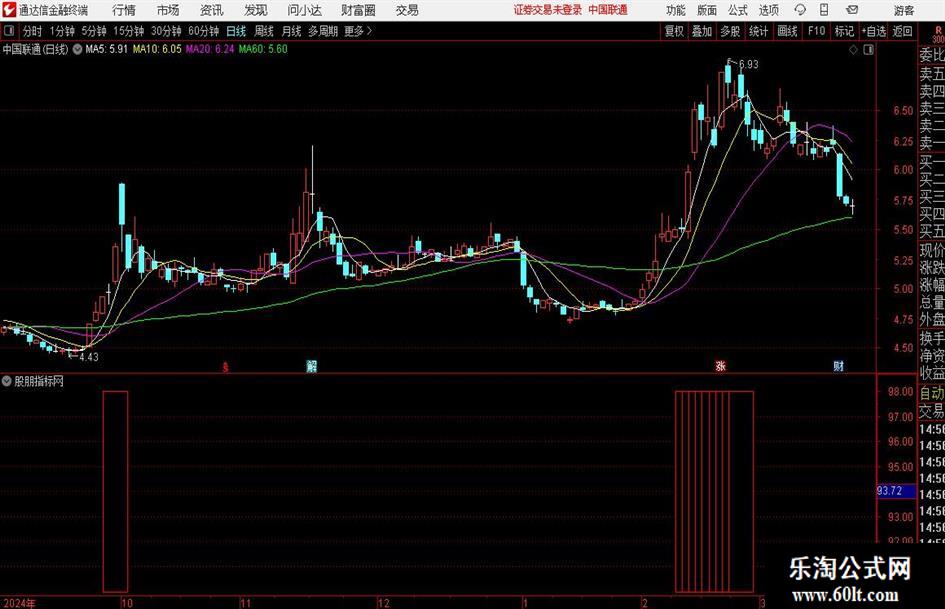945x609 pixels.
Task: Switch to 1分钟 period
Action: pyautogui.click(x=62, y=31)
